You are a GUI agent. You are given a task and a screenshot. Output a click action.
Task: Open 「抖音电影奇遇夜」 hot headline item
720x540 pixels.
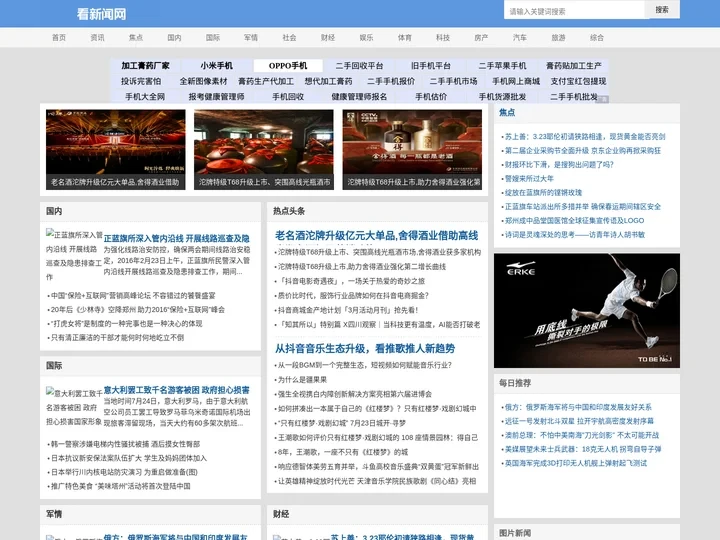click(x=351, y=281)
